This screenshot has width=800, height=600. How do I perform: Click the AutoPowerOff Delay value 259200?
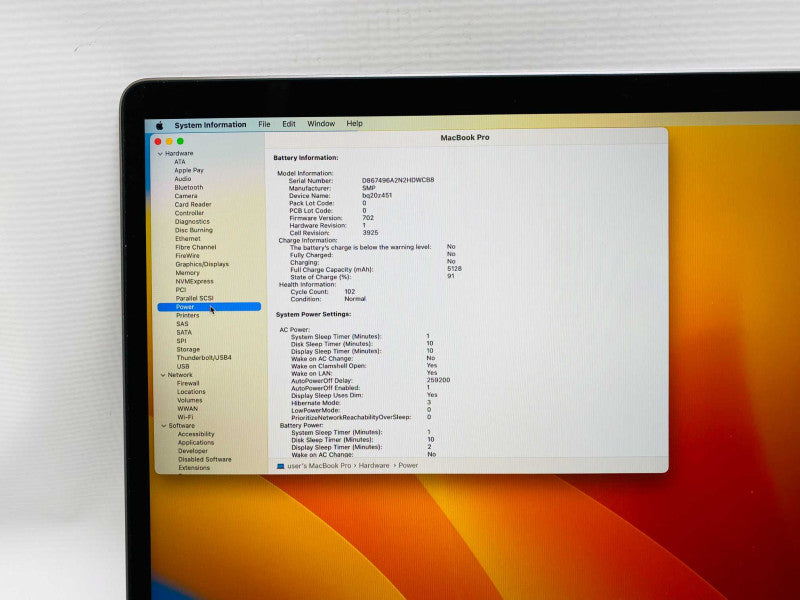[438, 380]
